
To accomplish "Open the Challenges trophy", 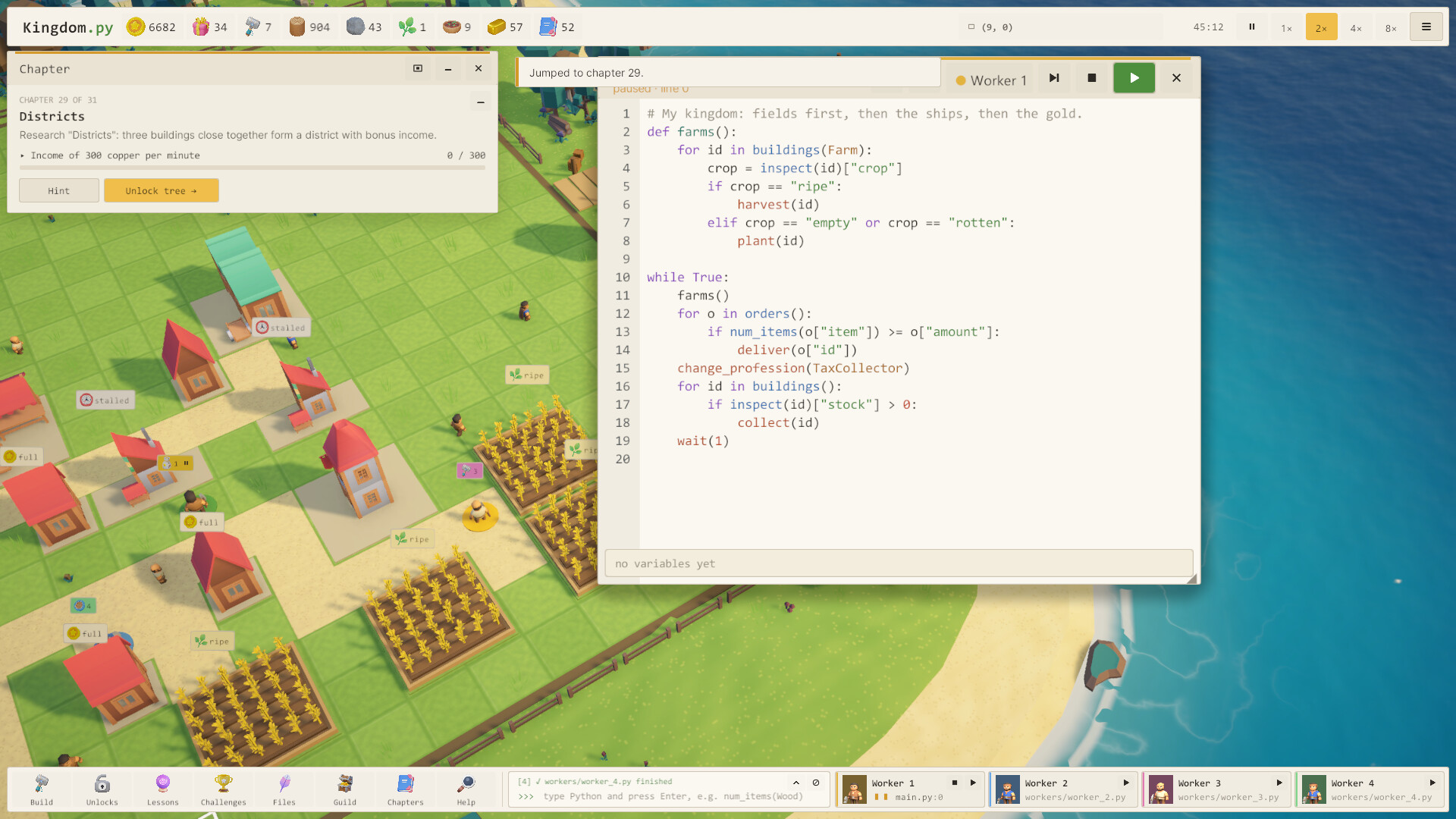I will pyautogui.click(x=224, y=789).
